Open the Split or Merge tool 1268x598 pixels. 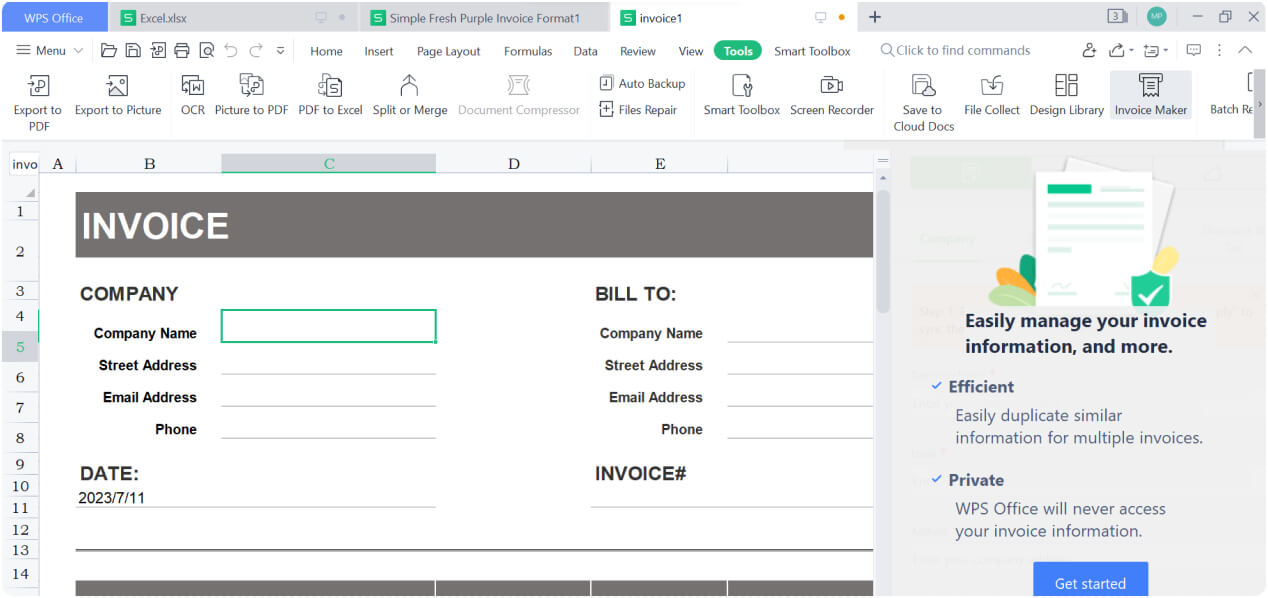(x=410, y=95)
